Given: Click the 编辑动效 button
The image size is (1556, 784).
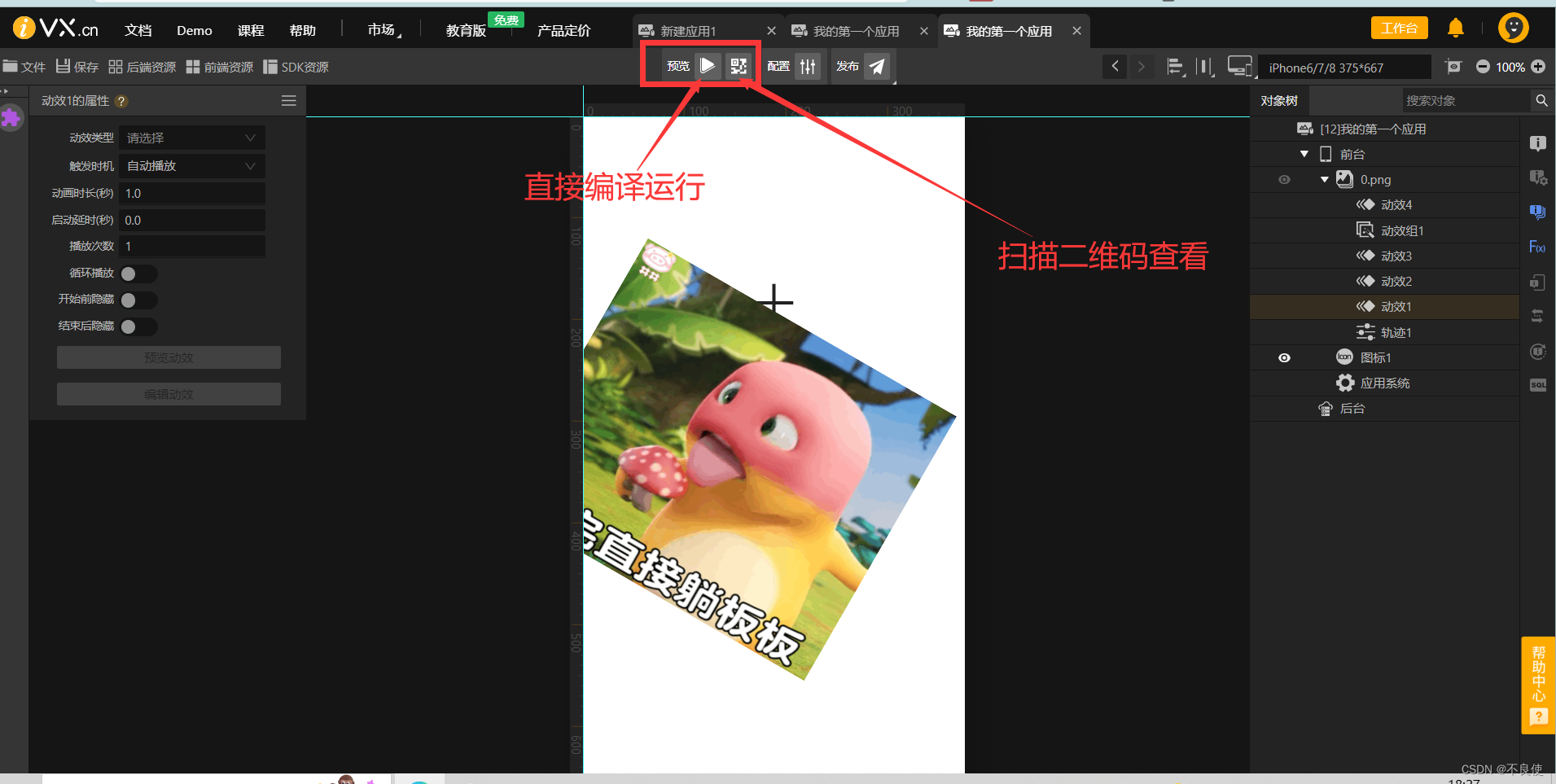Looking at the screenshot, I should (x=169, y=394).
